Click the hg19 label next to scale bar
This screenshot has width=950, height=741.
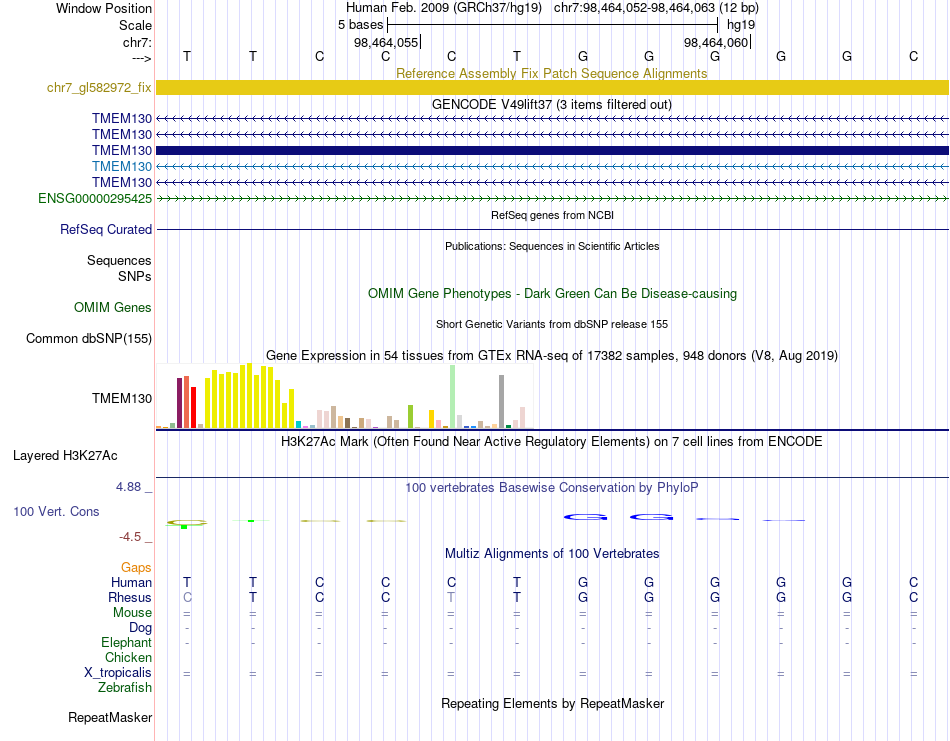pyautogui.click(x=741, y=25)
